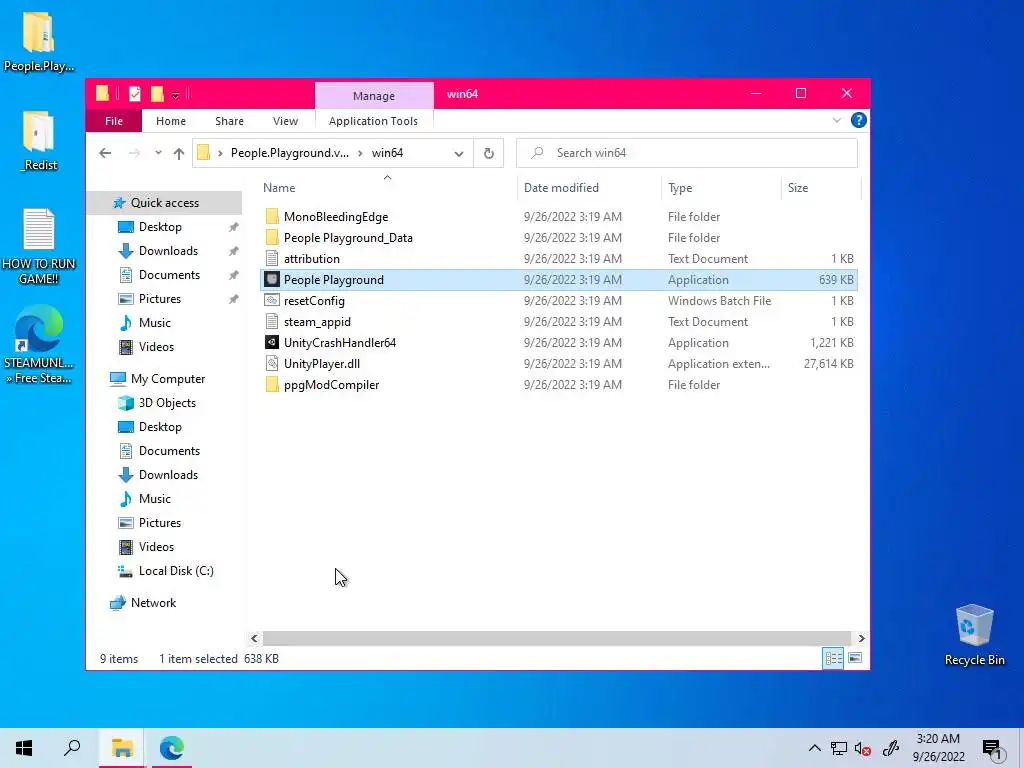The width and height of the screenshot is (1024, 768).
Task: Select the HOW TO RUN GAME!! text file
Action: tap(39, 247)
